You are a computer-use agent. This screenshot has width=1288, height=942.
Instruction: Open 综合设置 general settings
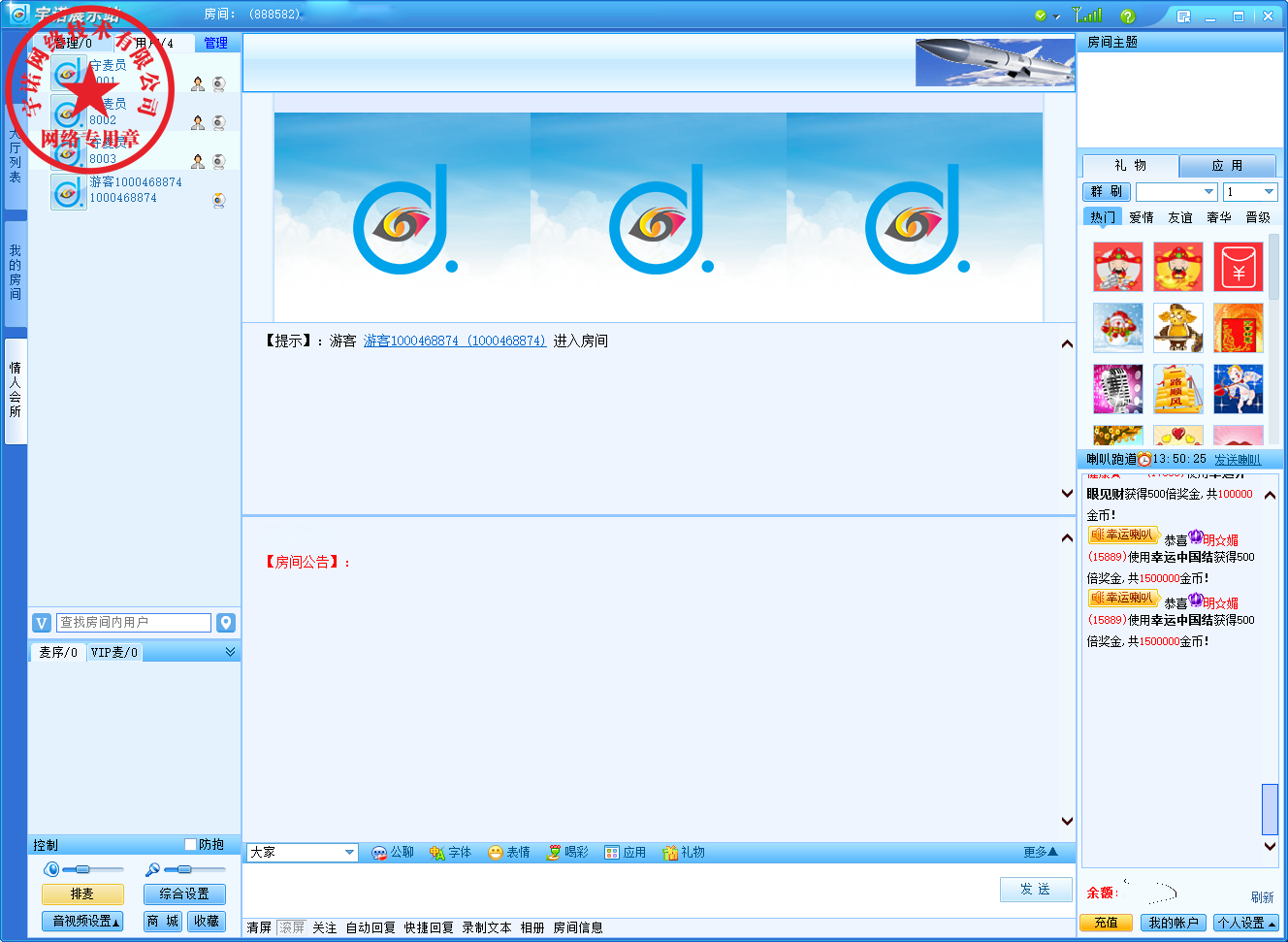coord(184,894)
